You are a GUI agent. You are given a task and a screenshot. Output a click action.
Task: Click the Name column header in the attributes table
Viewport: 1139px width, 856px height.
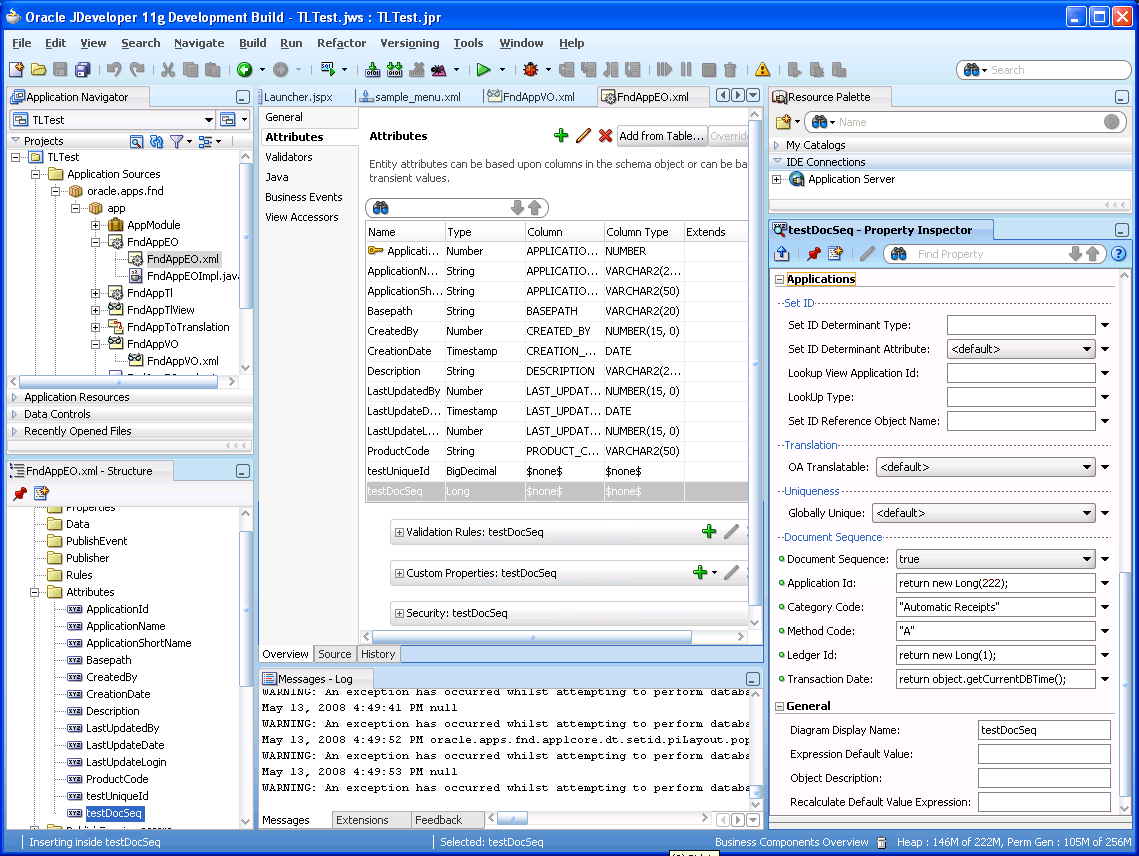405,232
